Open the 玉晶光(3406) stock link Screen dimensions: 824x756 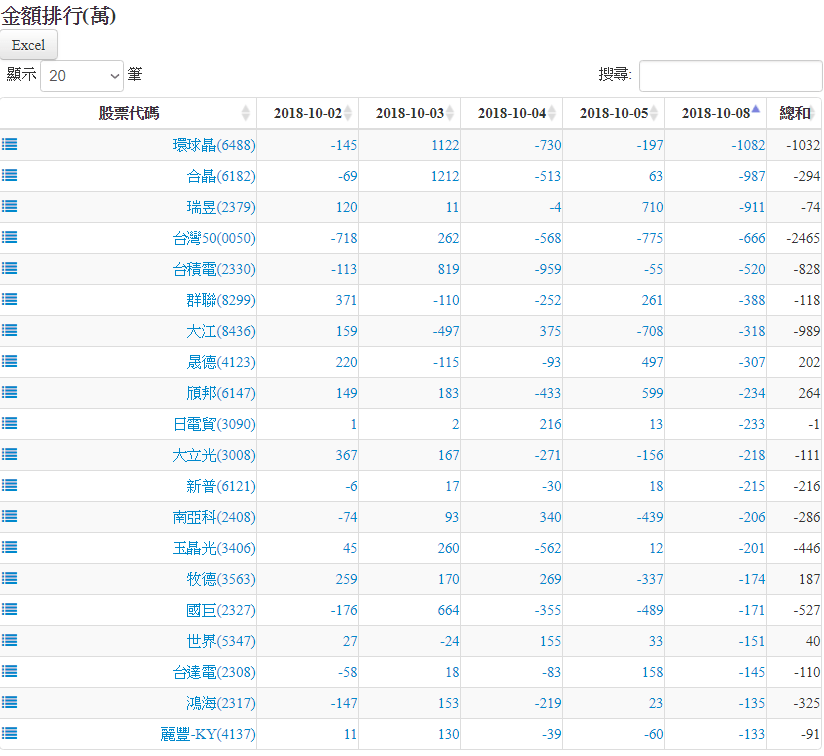click(x=214, y=548)
